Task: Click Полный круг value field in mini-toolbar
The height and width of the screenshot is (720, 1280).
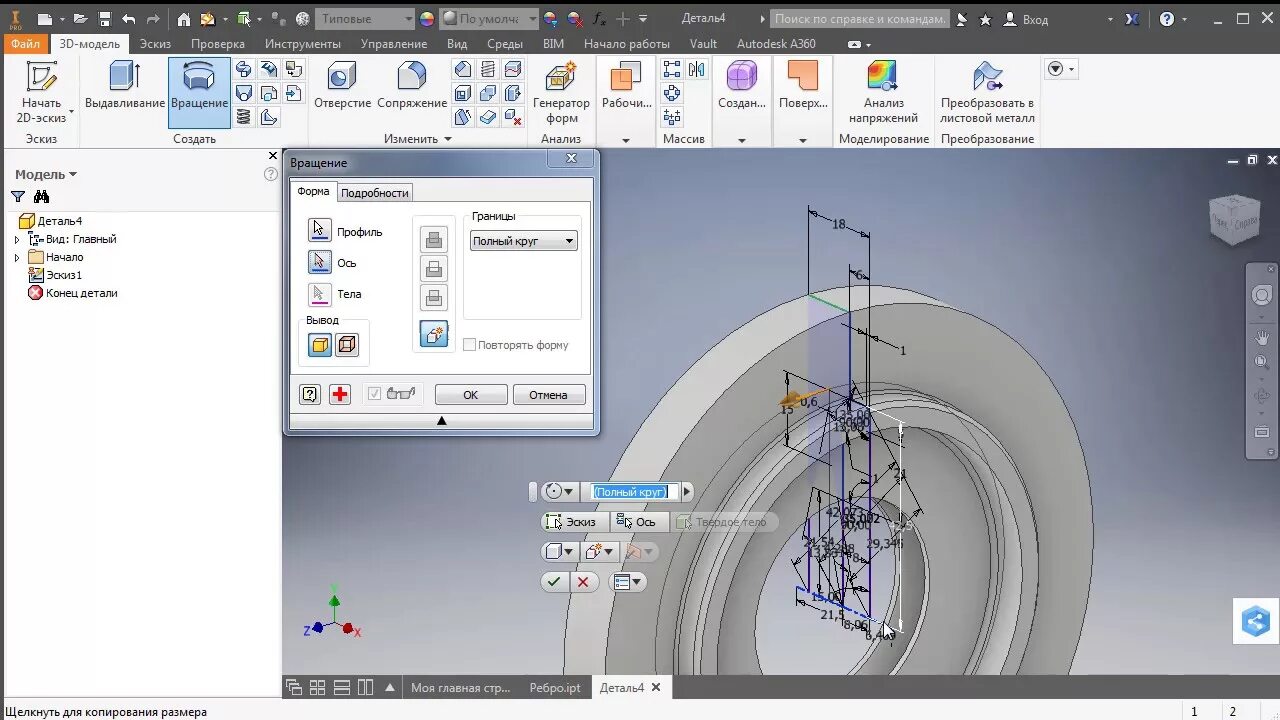Action: 632,492
